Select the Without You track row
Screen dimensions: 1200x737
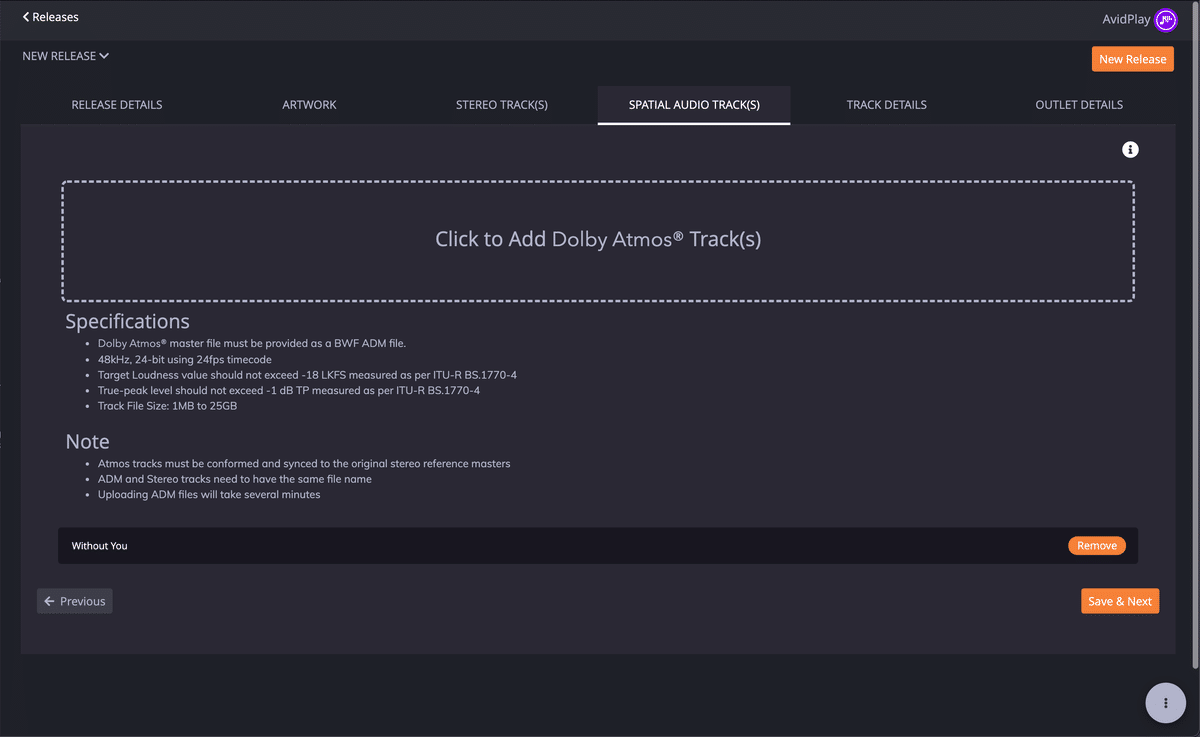598,546
